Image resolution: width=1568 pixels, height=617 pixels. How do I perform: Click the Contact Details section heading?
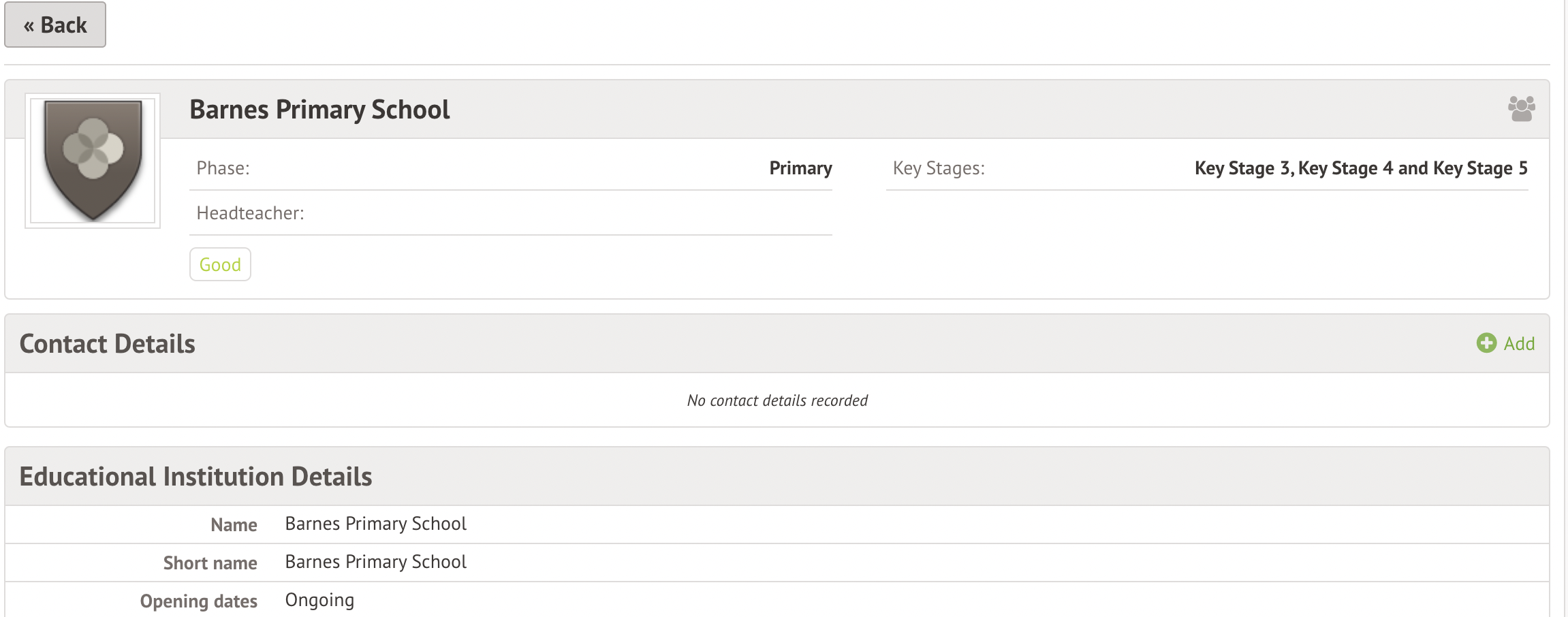(x=108, y=344)
